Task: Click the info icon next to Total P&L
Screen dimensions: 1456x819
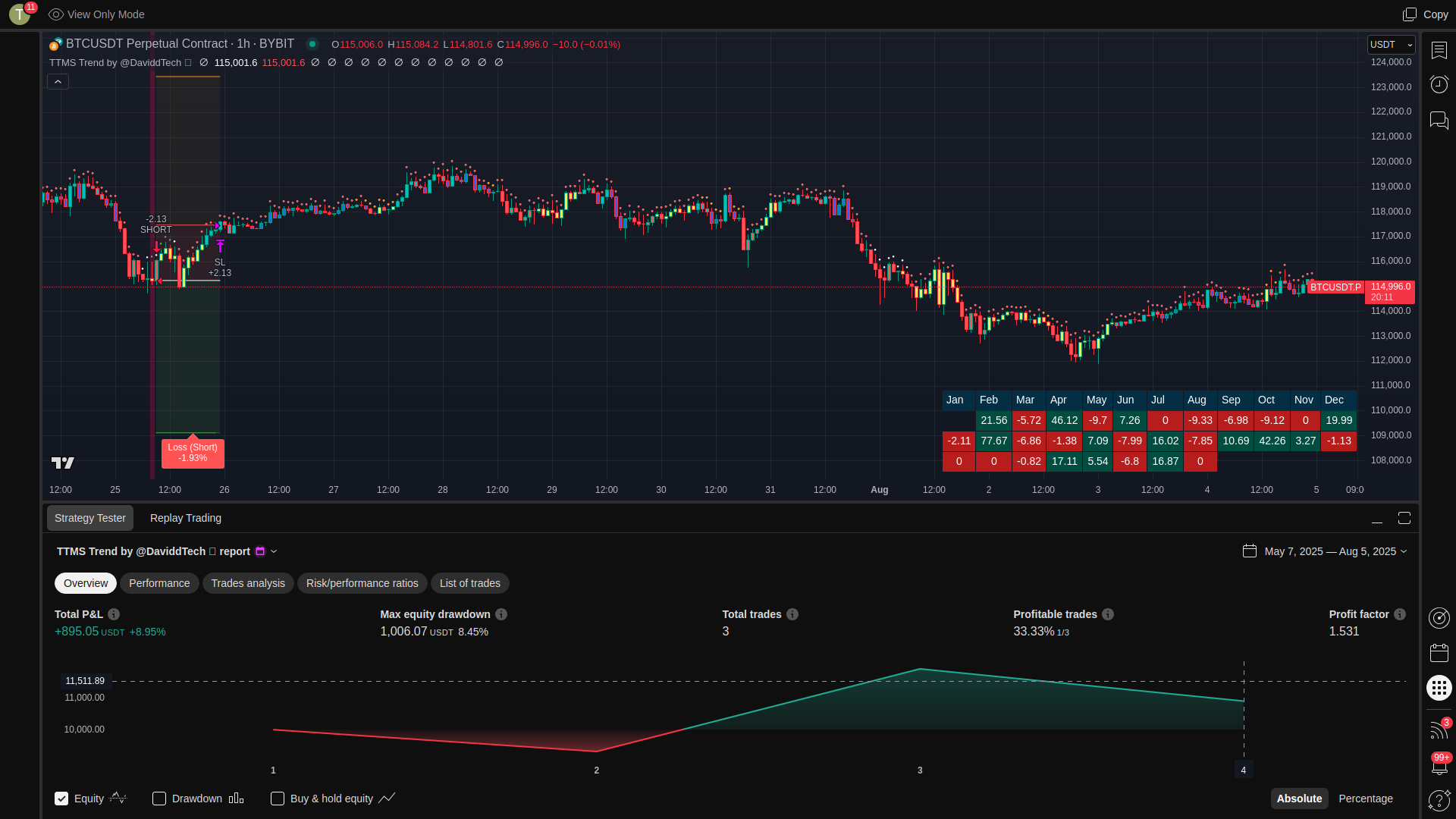Action: pyautogui.click(x=114, y=614)
